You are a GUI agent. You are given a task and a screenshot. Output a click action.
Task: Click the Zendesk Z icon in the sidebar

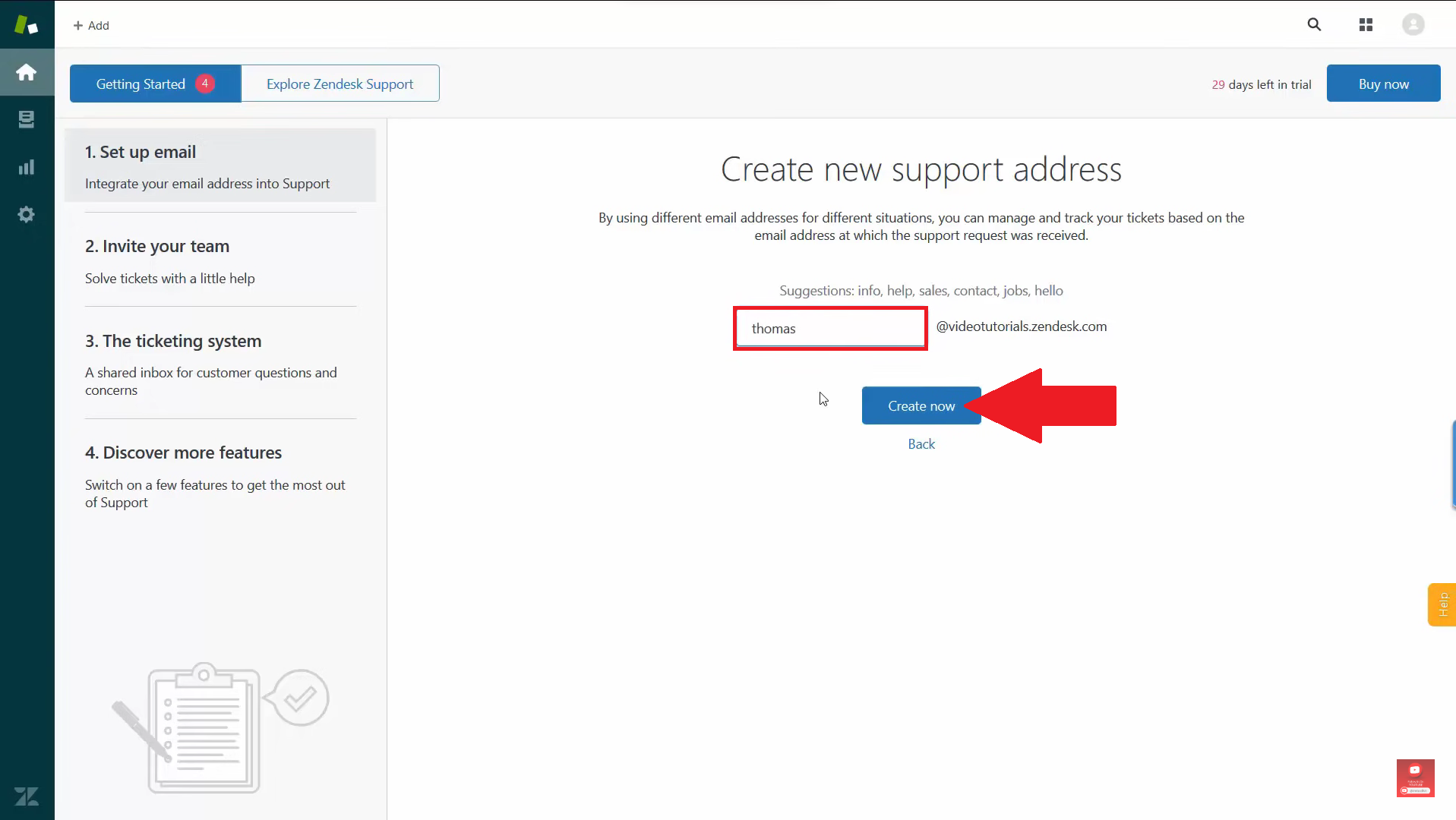click(27, 796)
